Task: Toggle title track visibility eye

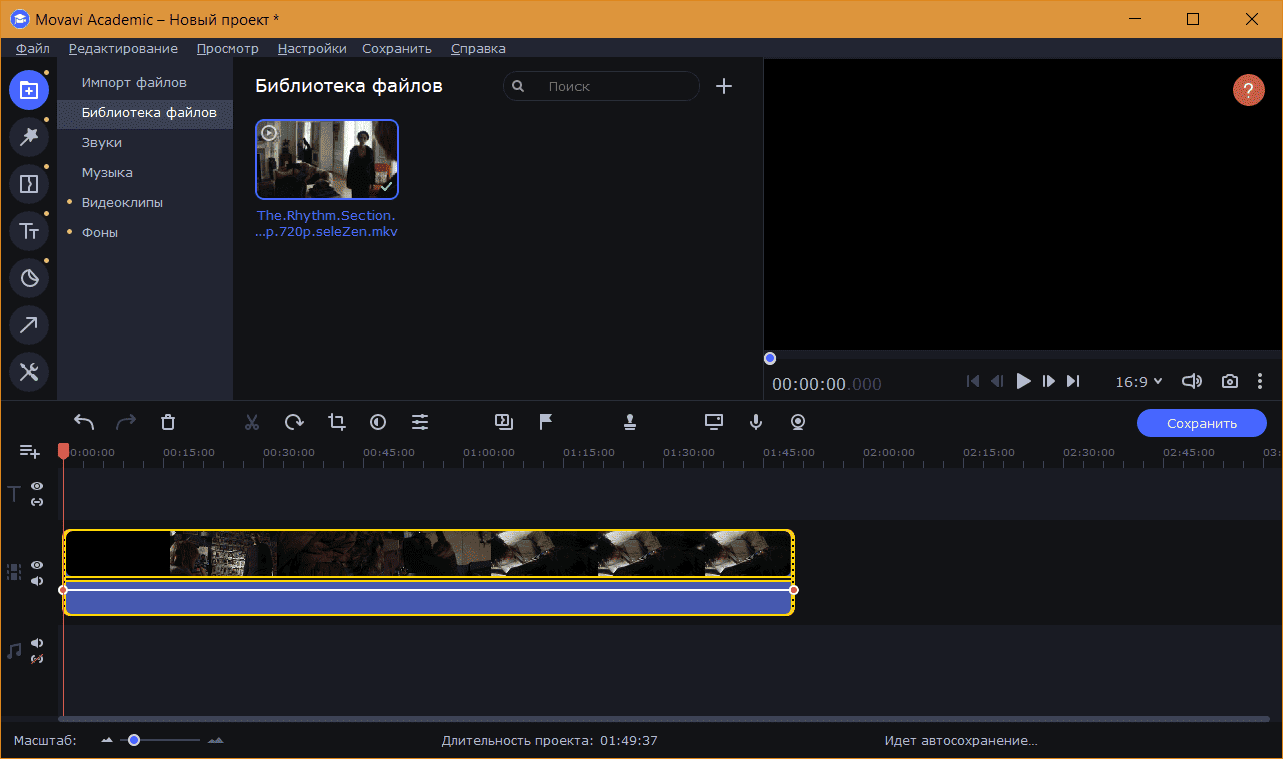Action: pyautogui.click(x=37, y=486)
